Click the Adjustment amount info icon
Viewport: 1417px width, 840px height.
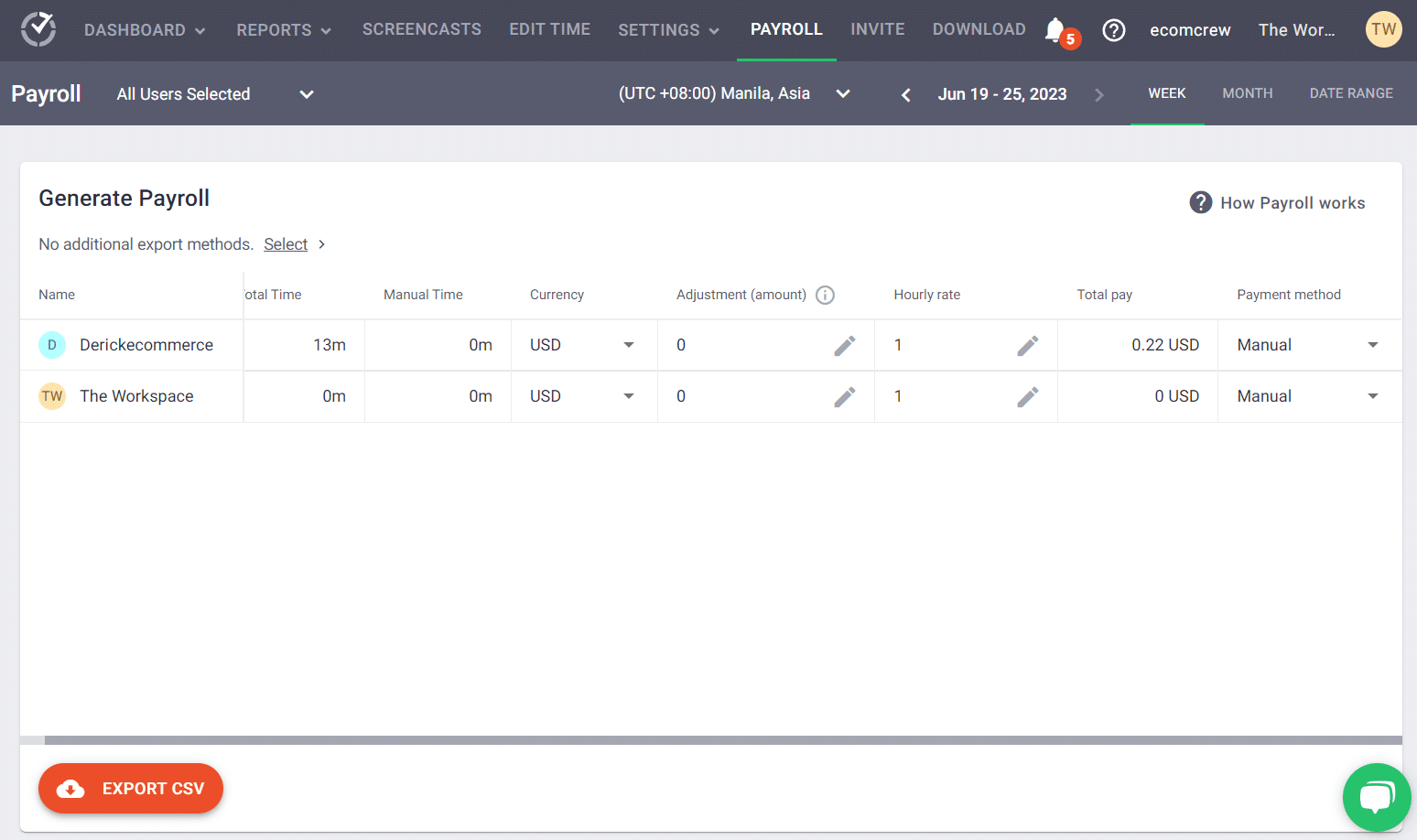(x=825, y=295)
